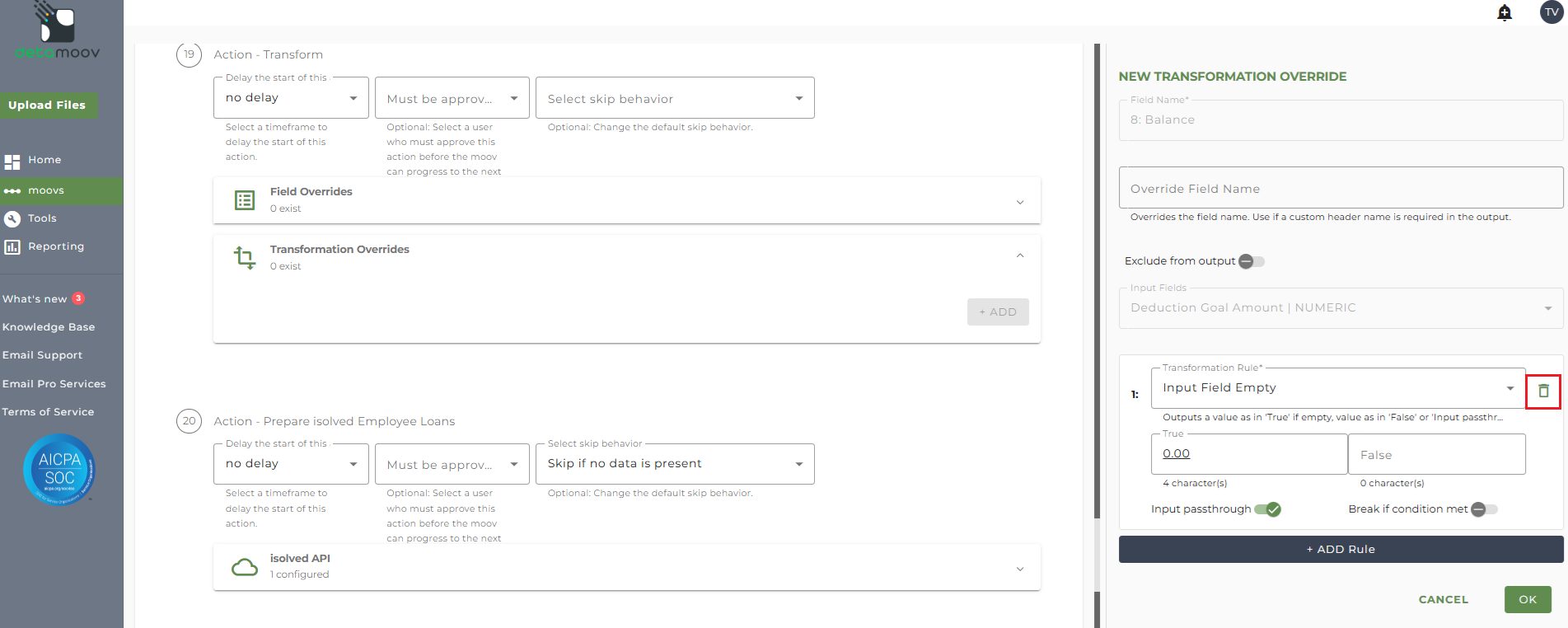
Task: Click the CANCEL button
Action: point(1443,599)
